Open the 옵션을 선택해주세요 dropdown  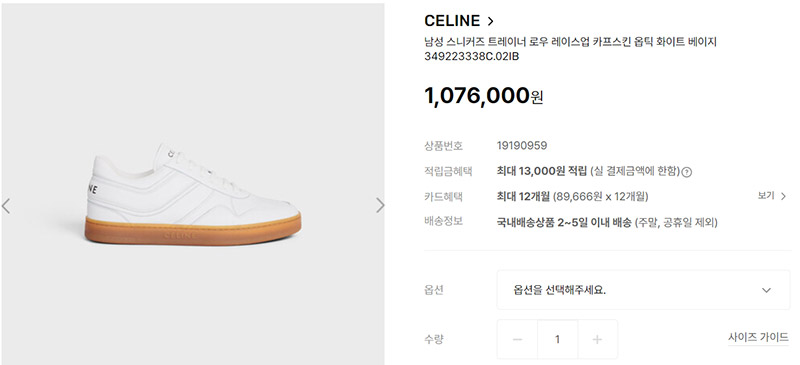pyautogui.click(x=643, y=290)
